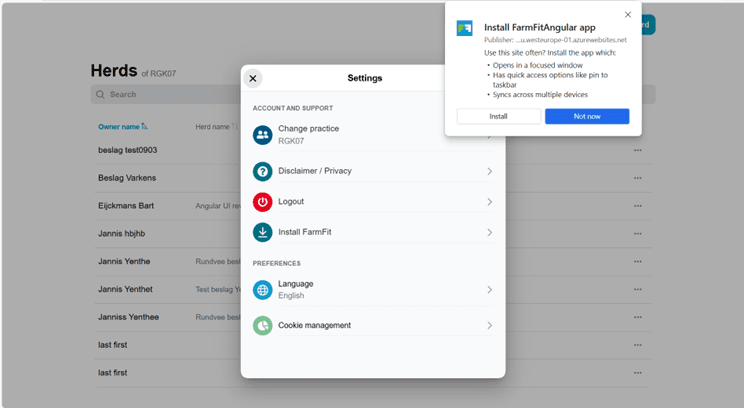Open more options for Jannis Yenthe
This screenshot has height=408, width=744.
click(638, 262)
